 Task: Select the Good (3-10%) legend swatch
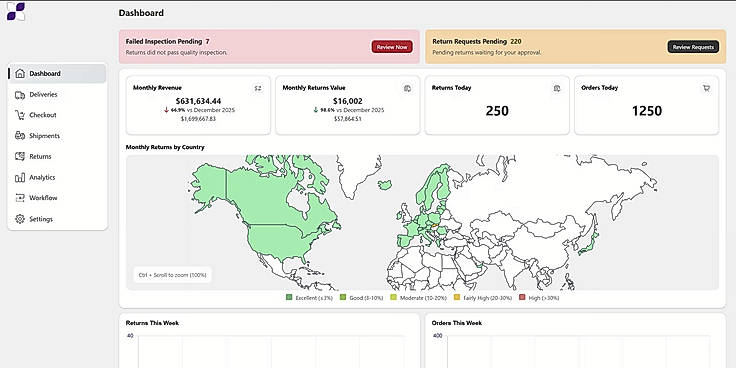point(343,298)
